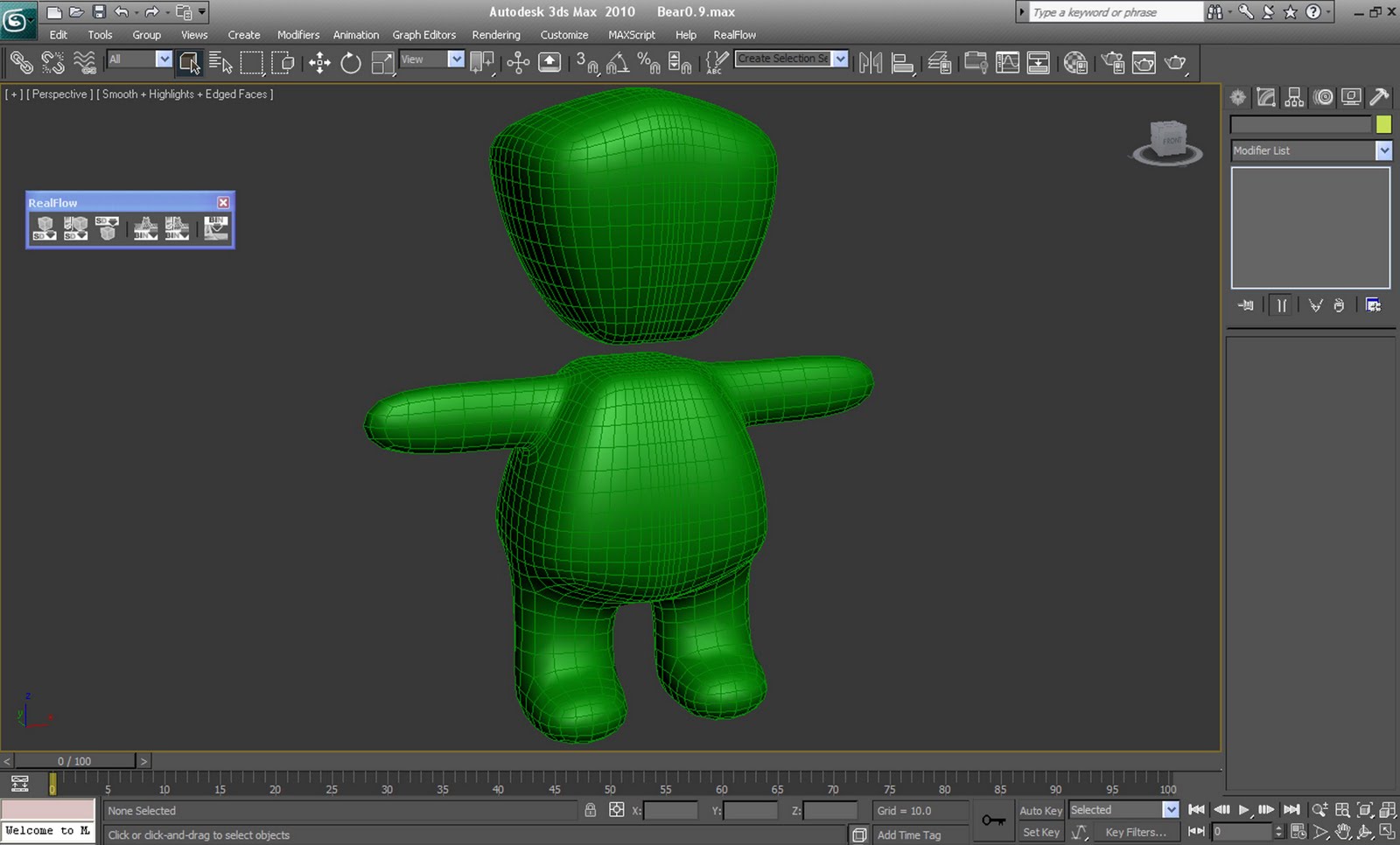Click the Quick Render teapot icon
This screenshot has height=845, width=1400.
1173,62
